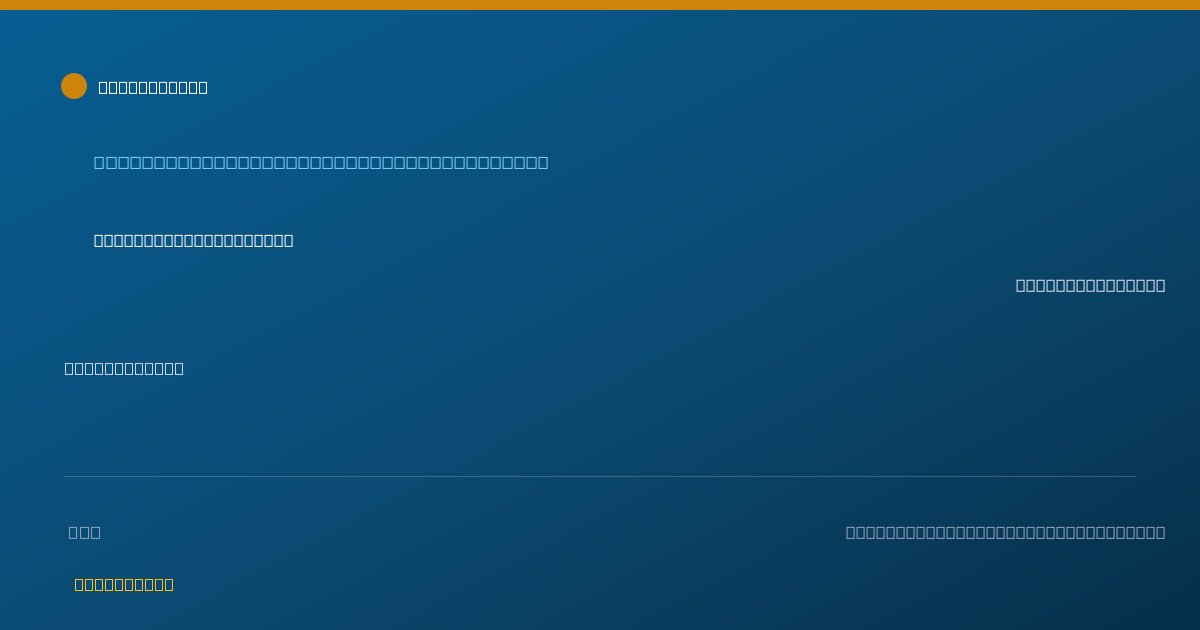Select the end of the yellow bottom-left text

169,584
